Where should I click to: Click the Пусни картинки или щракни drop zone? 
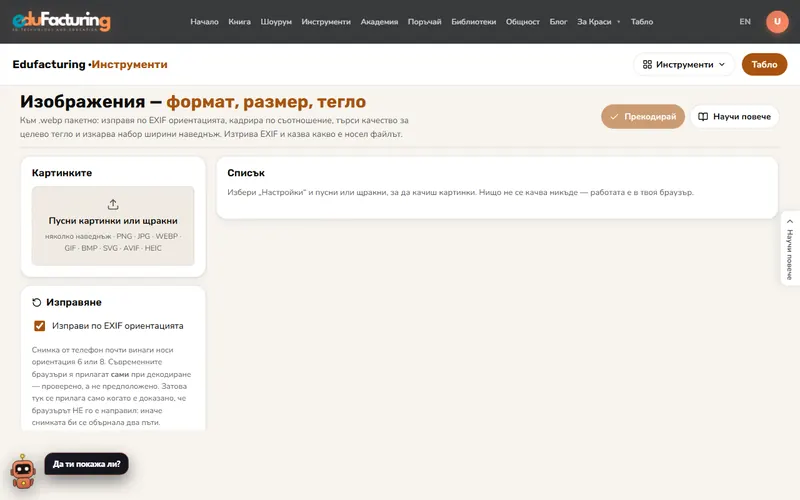(x=113, y=226)
